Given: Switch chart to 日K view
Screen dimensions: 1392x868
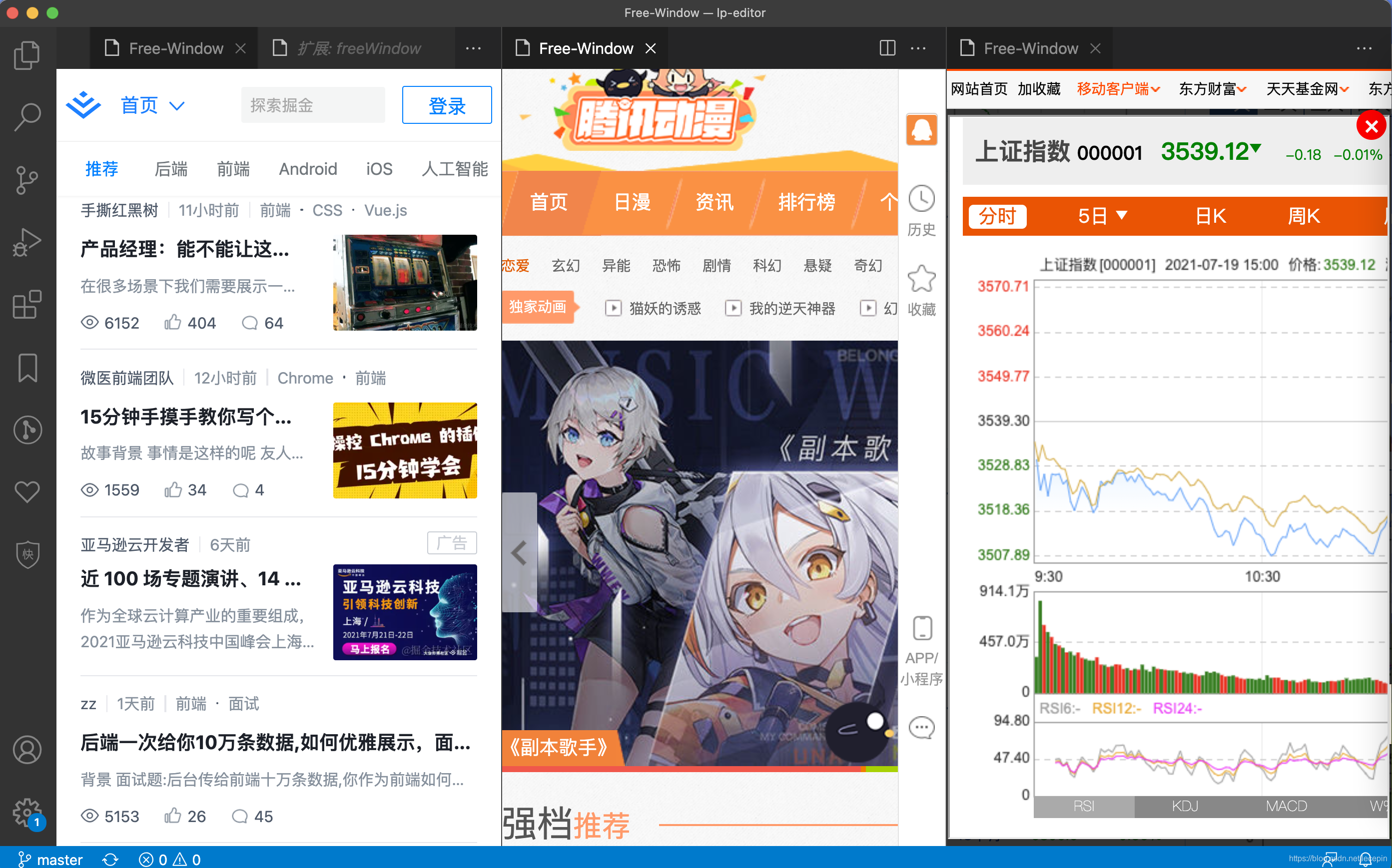Looking at the screenshot, I should (x=1211, y=216).
